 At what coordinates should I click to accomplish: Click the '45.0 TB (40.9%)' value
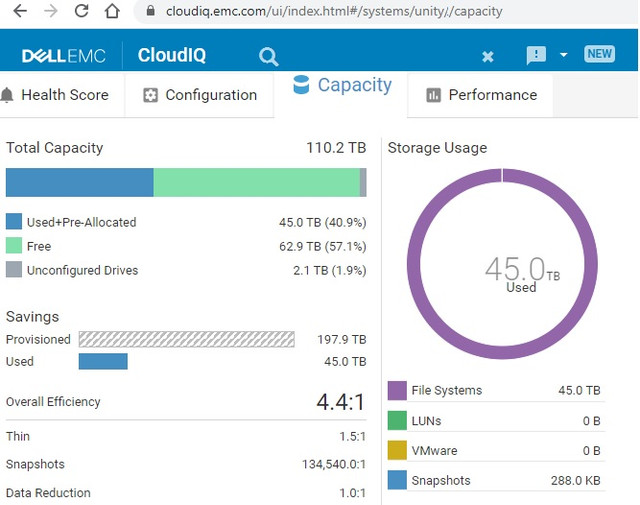pos(322,222)
